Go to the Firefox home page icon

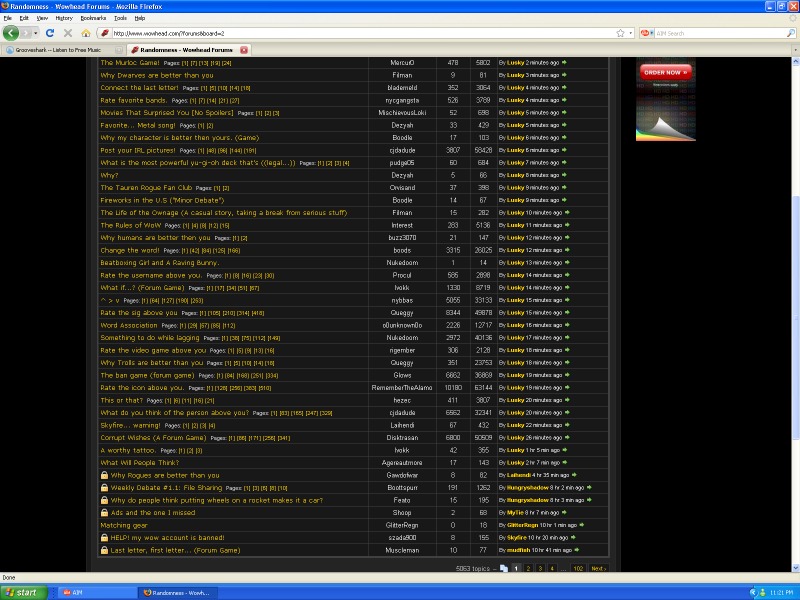click(x=86, y=33)
